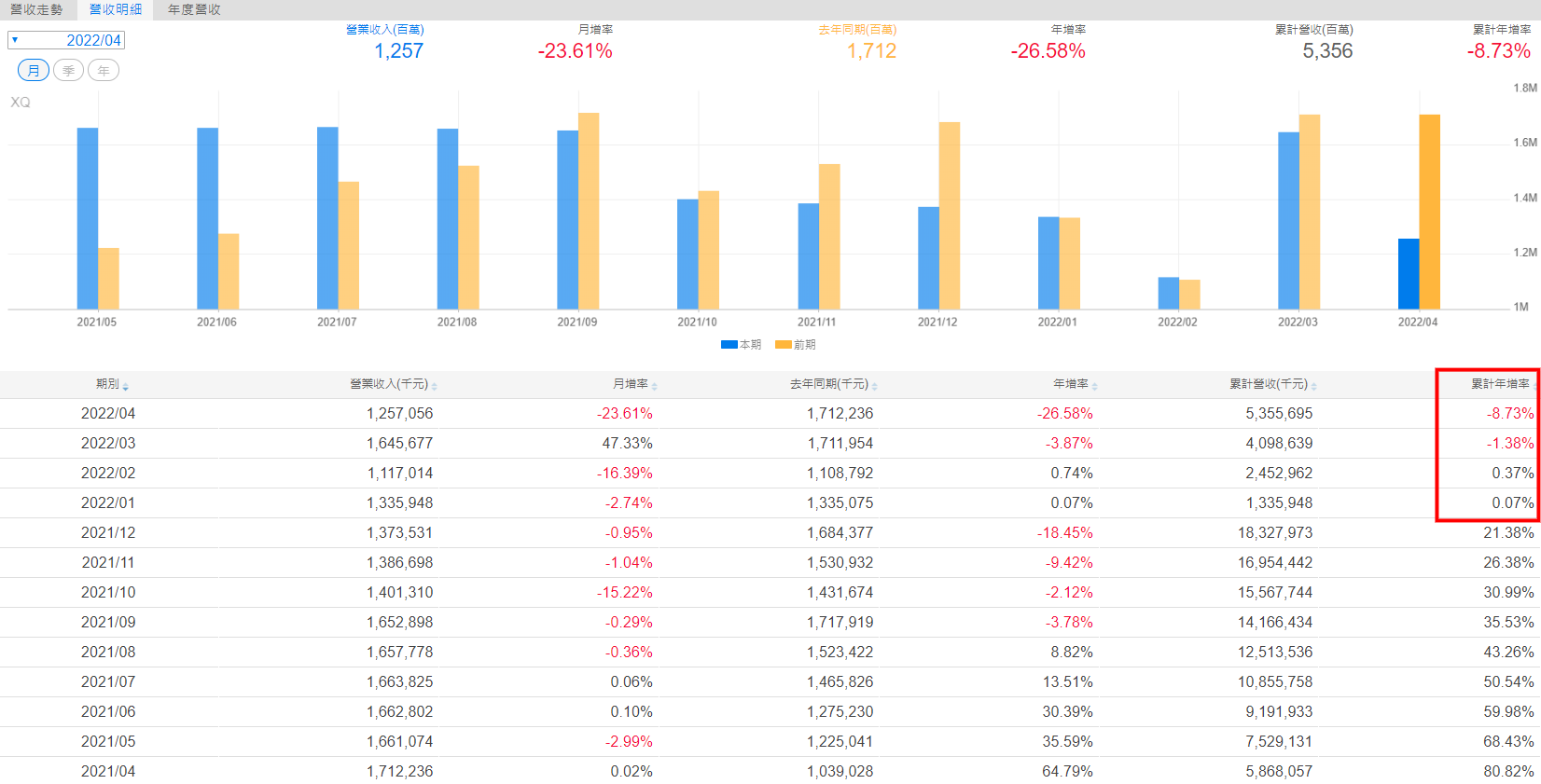Click yearly growth value 64.79%

(1067, 771)
